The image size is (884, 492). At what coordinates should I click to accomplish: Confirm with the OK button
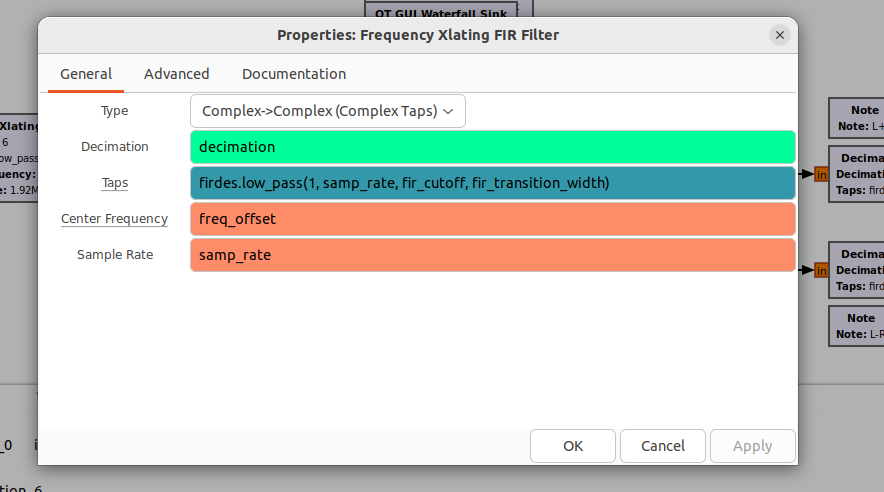tap(573, 446)
